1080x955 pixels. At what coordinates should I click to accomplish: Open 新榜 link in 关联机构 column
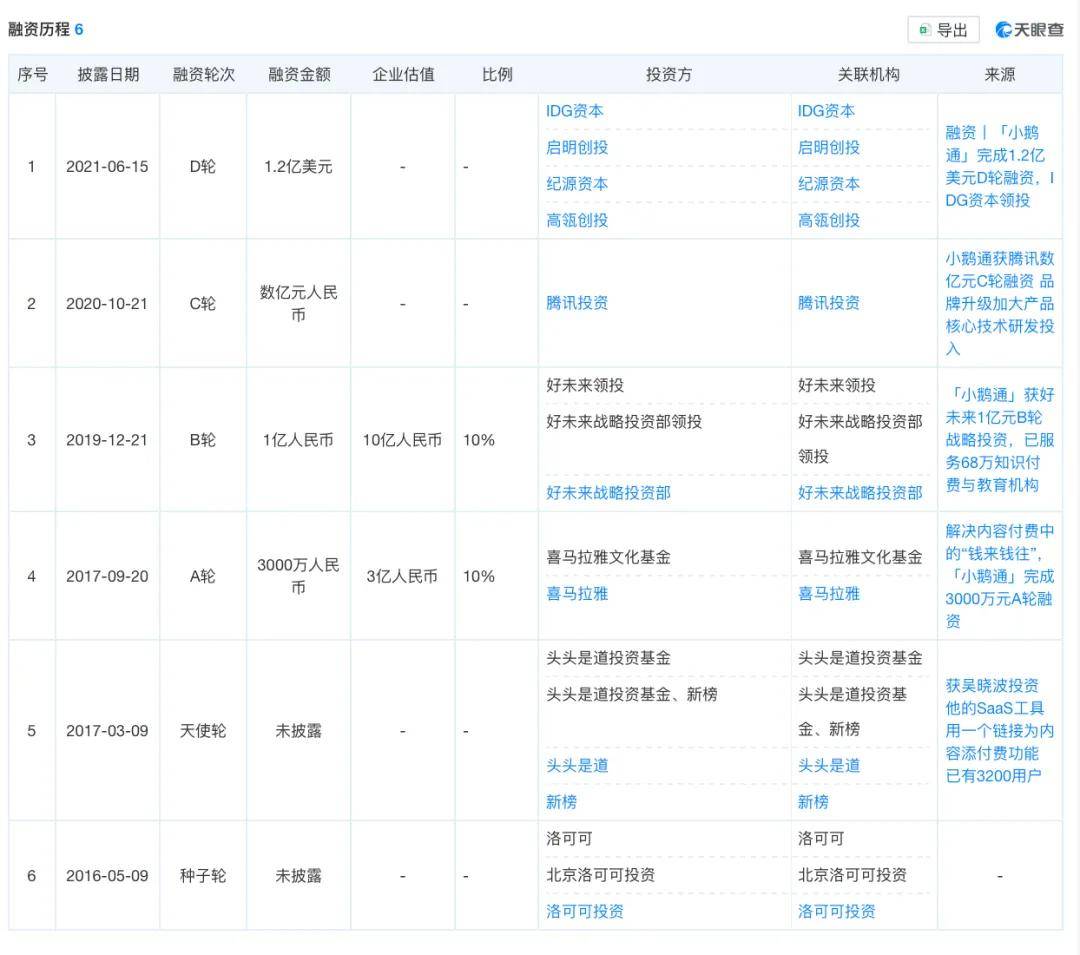[813, 801]
